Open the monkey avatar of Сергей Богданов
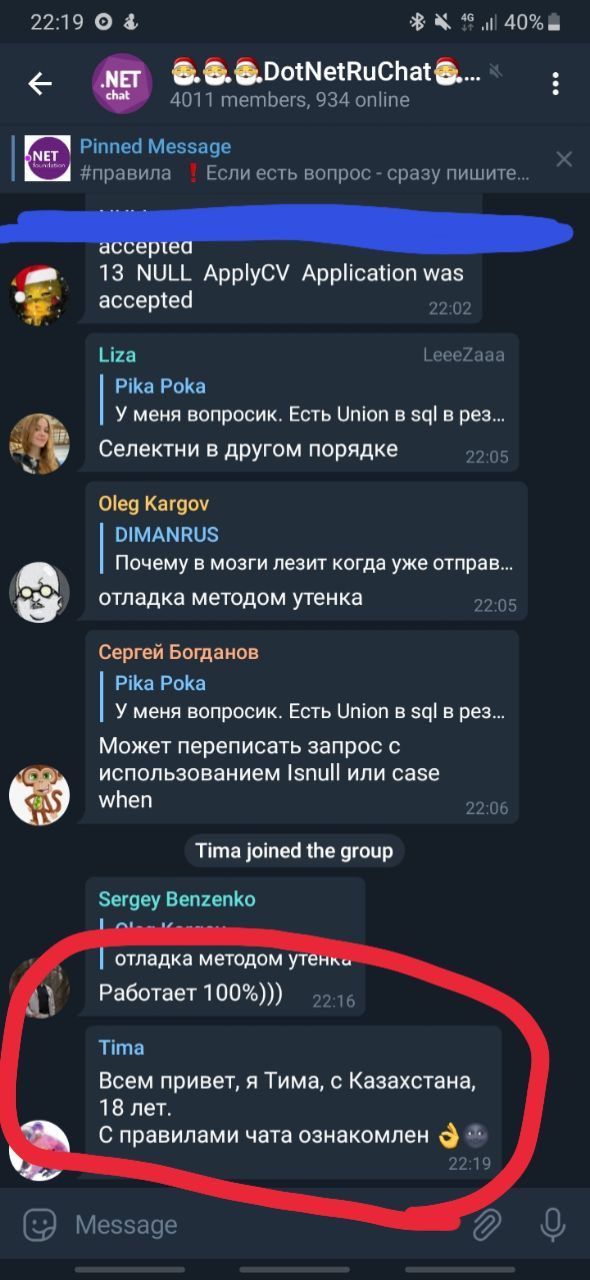 pyautogui.click(x=39, y=795)
